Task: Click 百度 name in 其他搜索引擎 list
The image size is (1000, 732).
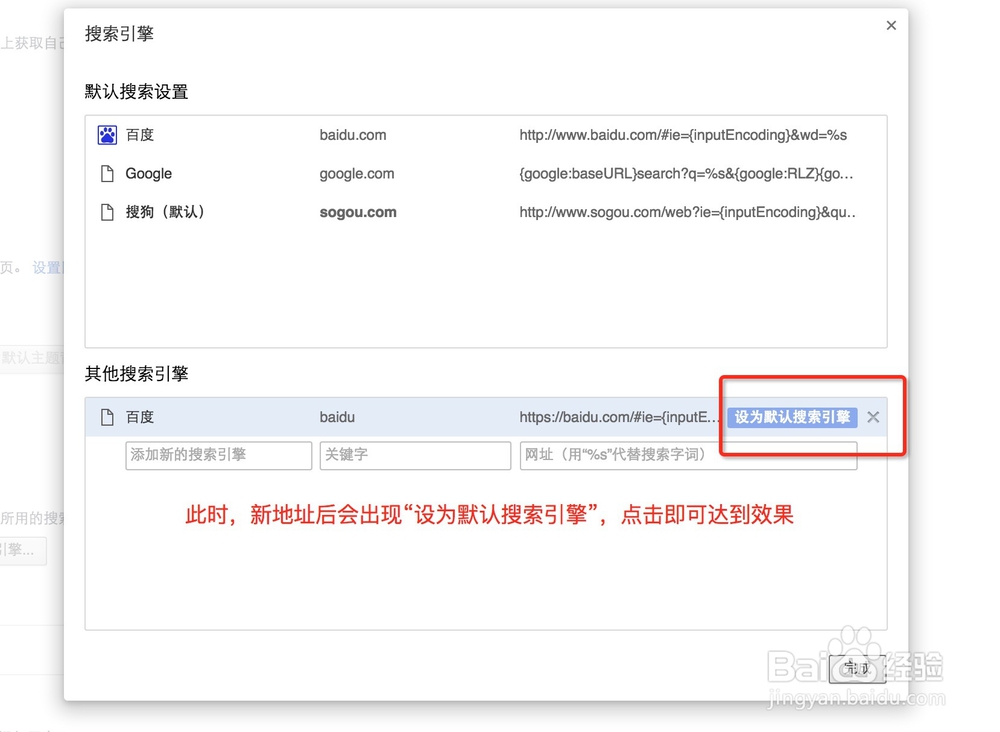Action: (x=140, y=417)
